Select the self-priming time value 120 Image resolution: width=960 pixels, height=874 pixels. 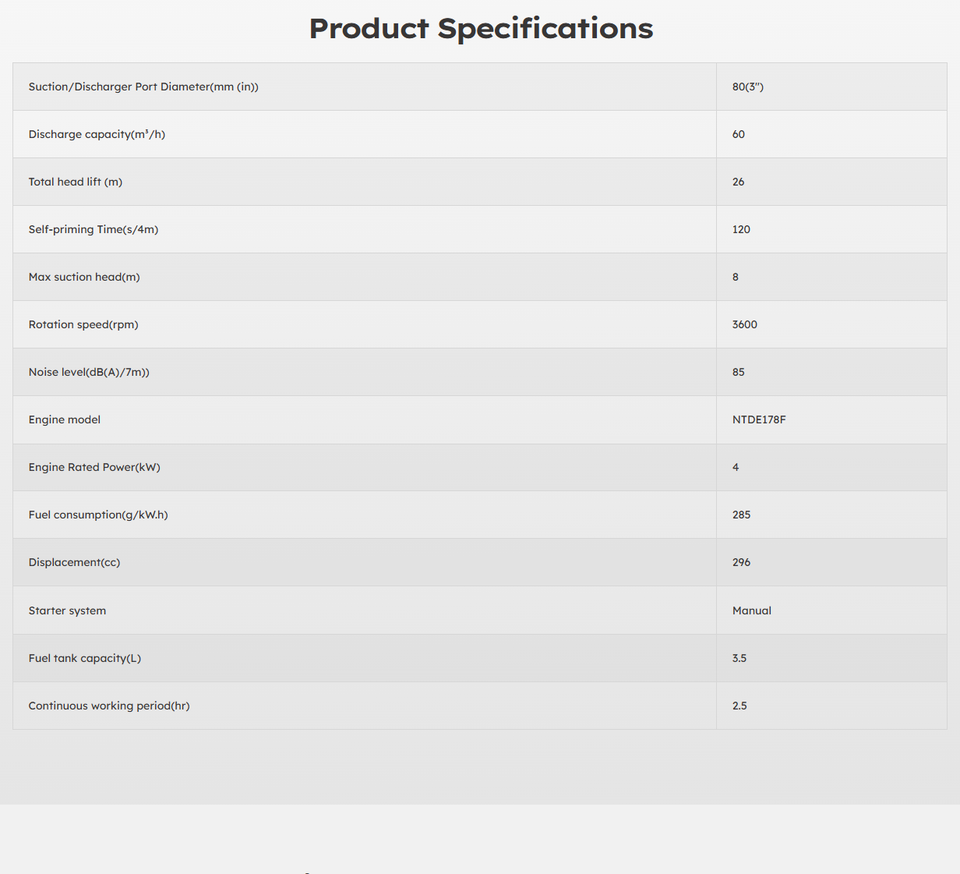(x=741, y=229)
